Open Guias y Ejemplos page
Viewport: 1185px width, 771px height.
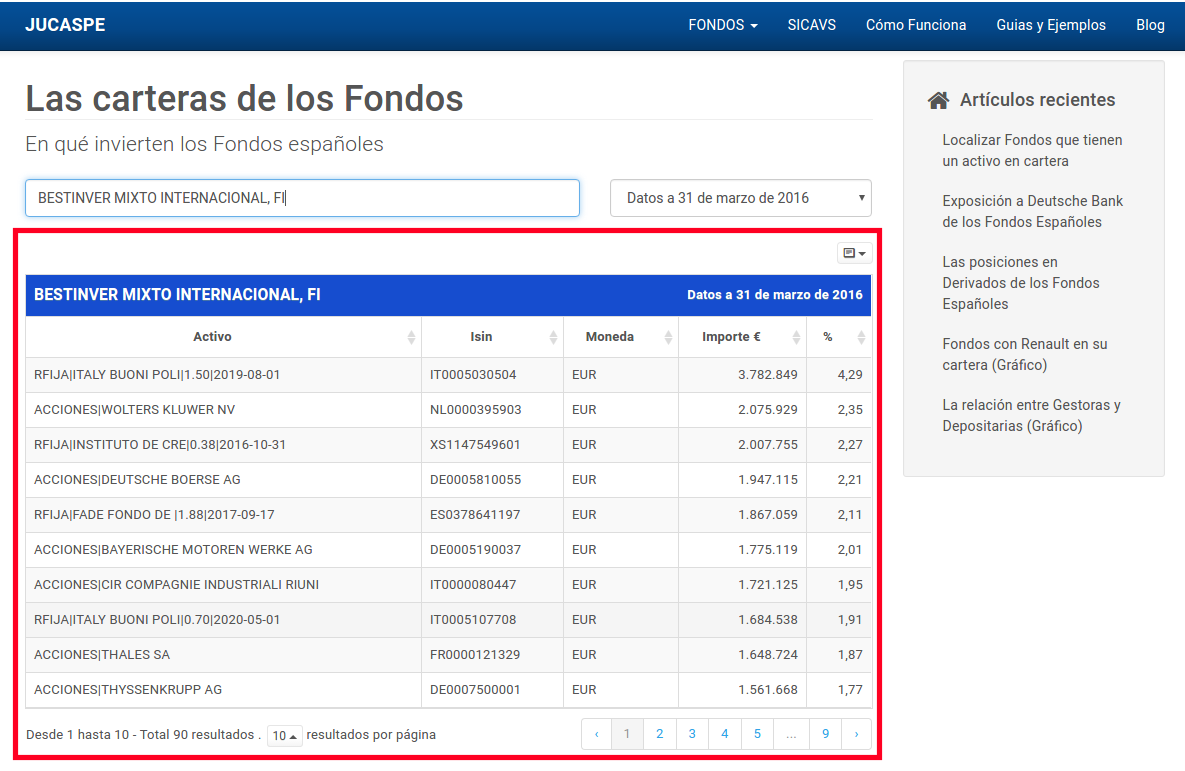point(1050,25)
